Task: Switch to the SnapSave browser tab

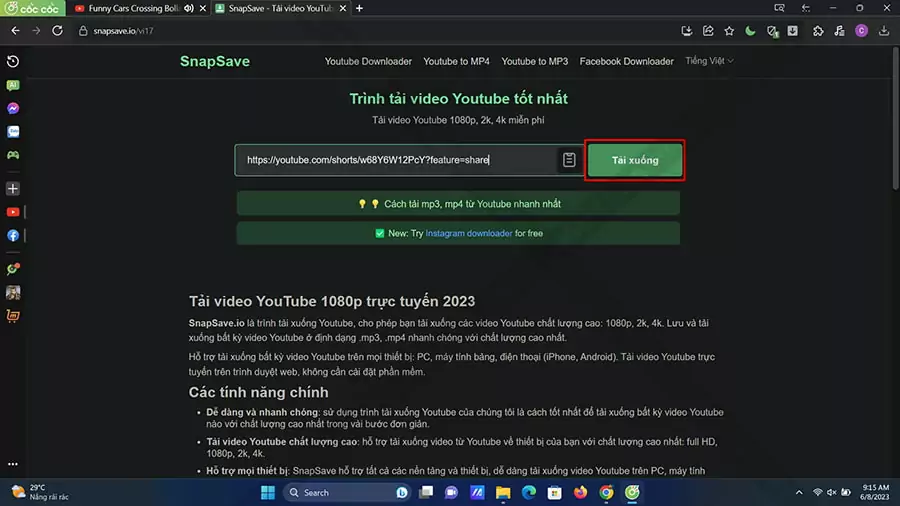Action: click(x=280, y=8)
